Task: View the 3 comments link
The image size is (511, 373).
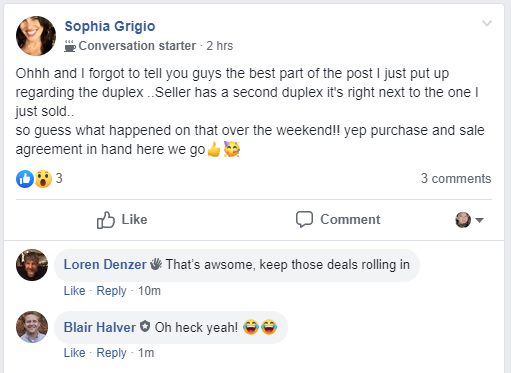Action: coord(456,178)
